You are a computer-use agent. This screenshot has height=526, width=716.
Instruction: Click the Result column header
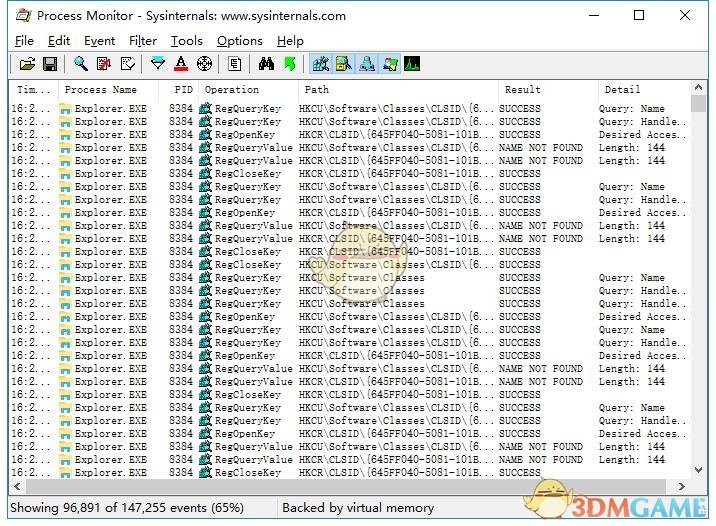pyautogui.click(x=548, y=89)
